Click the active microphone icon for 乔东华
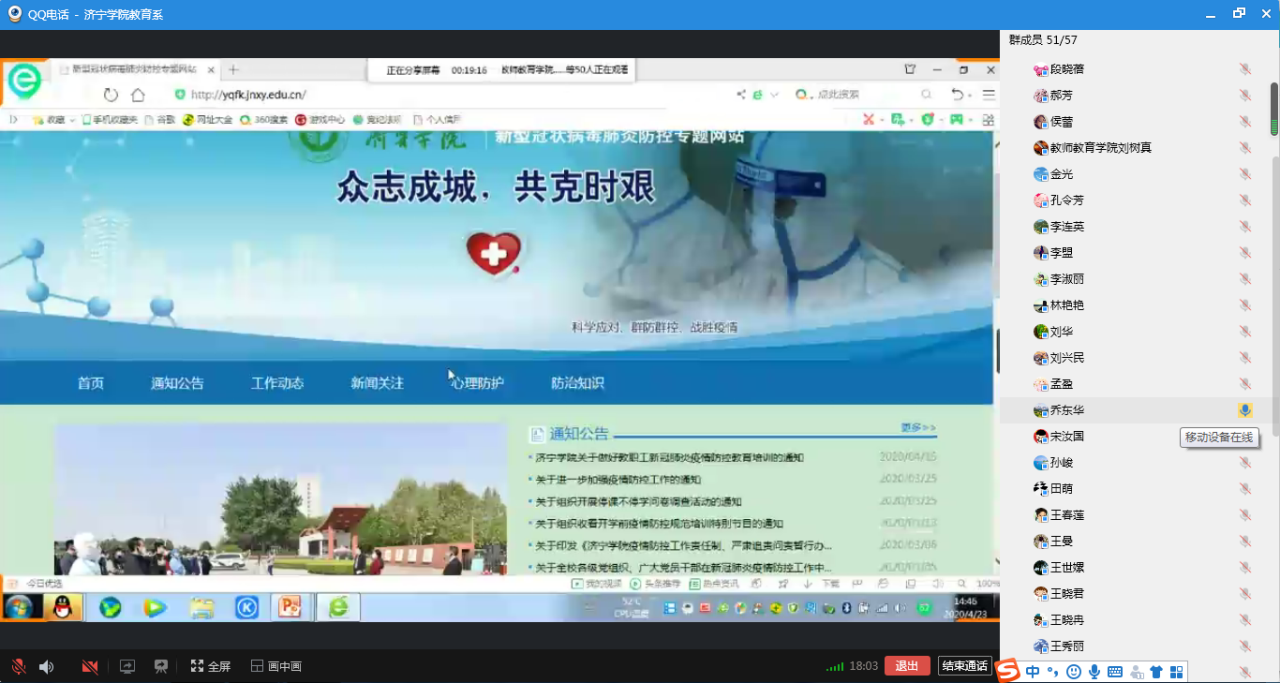Viewport: 1280px width, 683px height. pos(1245,410)
